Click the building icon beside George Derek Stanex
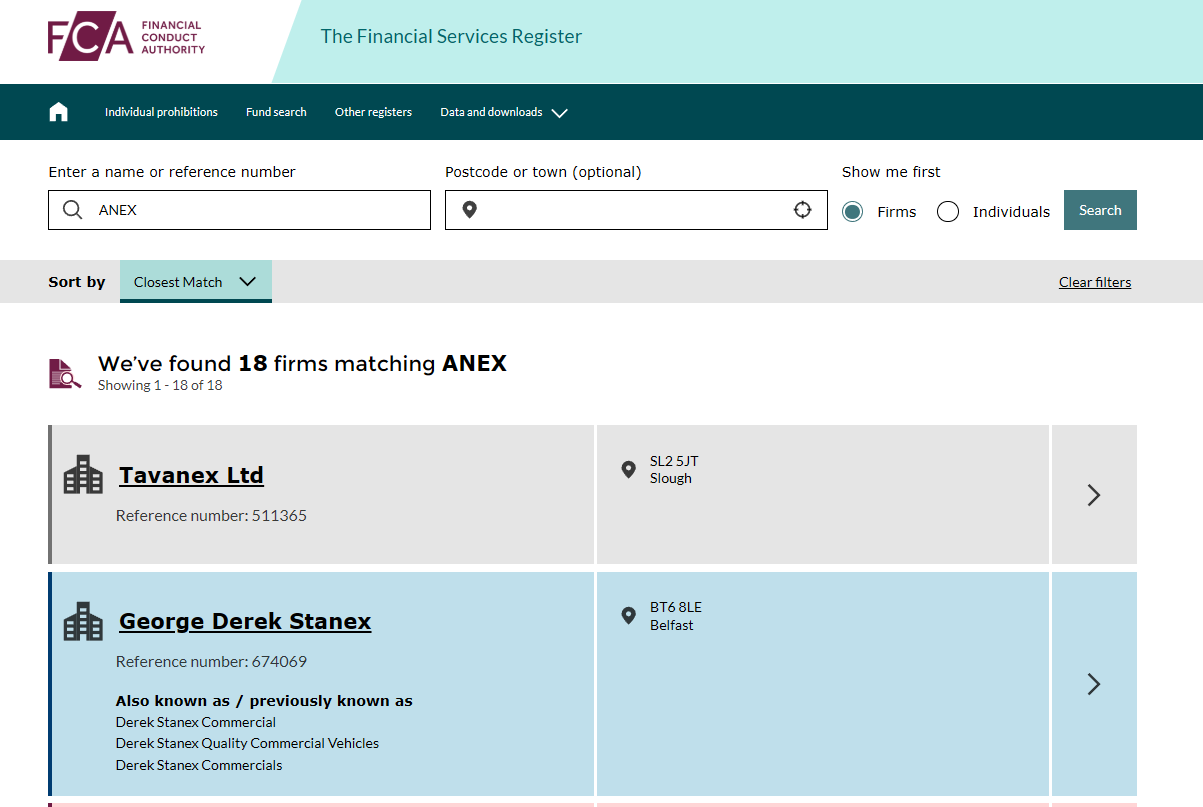This screenshot has width=1203, height=807. point(83,621)
